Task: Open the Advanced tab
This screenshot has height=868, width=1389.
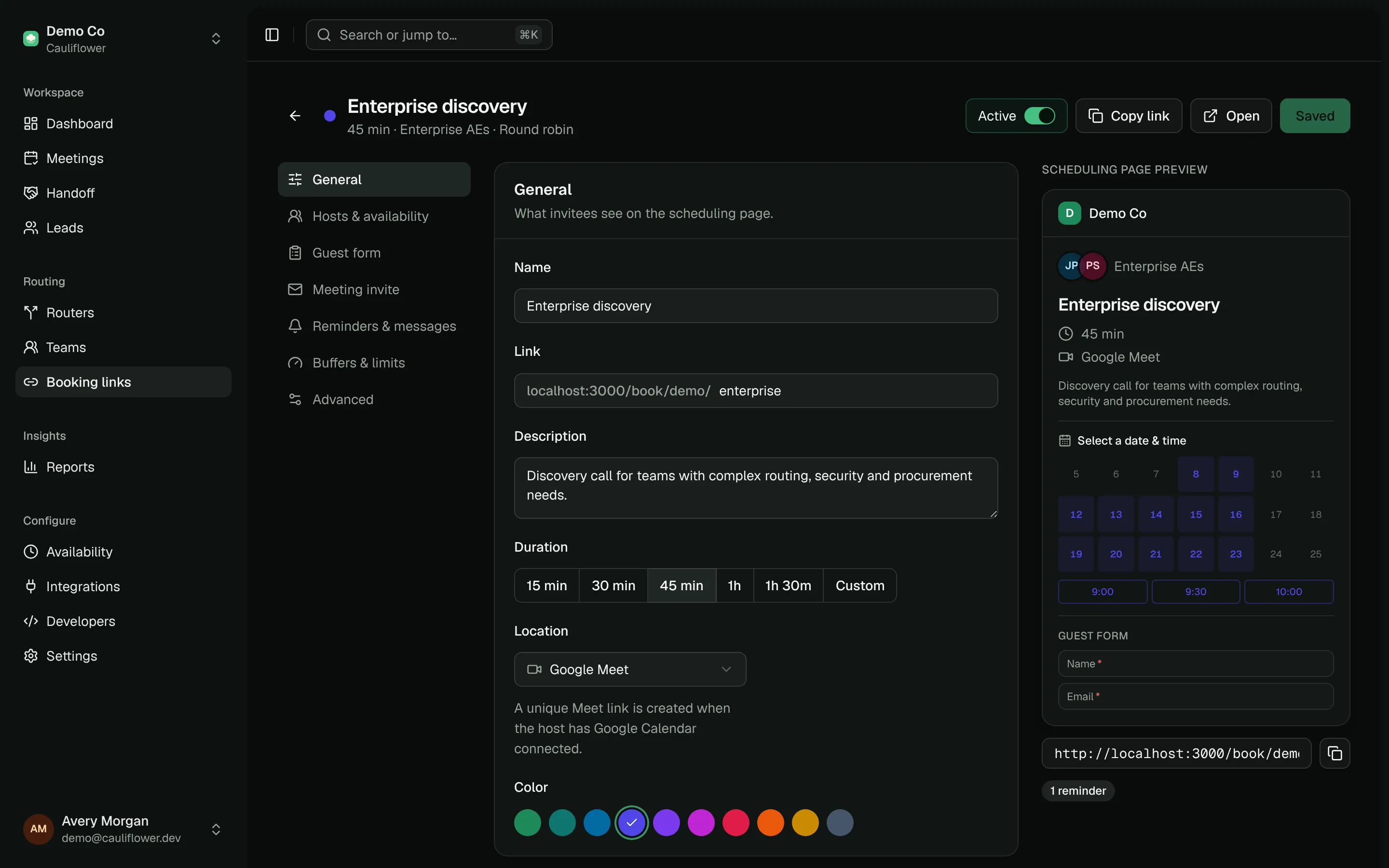Action: 374,400
